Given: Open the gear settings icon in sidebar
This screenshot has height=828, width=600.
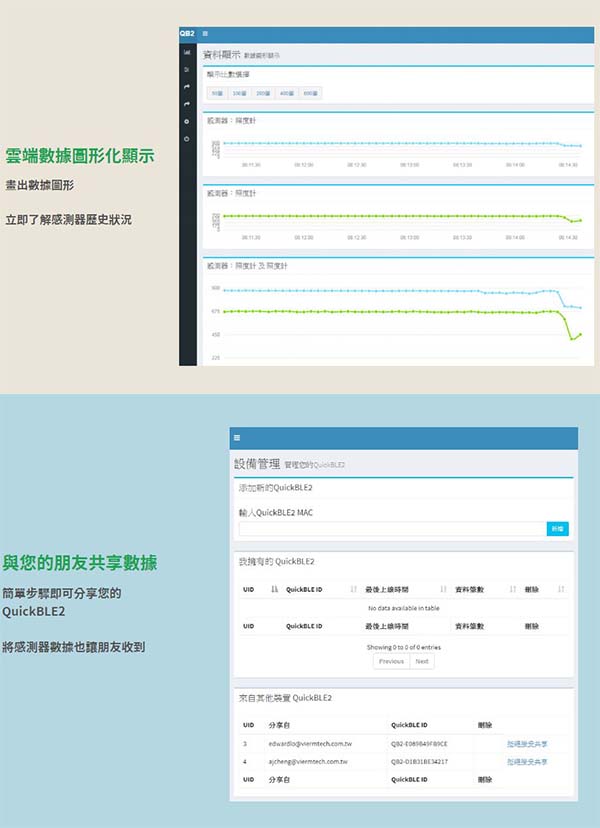Looking at the screenshot, I should [x=187, y=121].
